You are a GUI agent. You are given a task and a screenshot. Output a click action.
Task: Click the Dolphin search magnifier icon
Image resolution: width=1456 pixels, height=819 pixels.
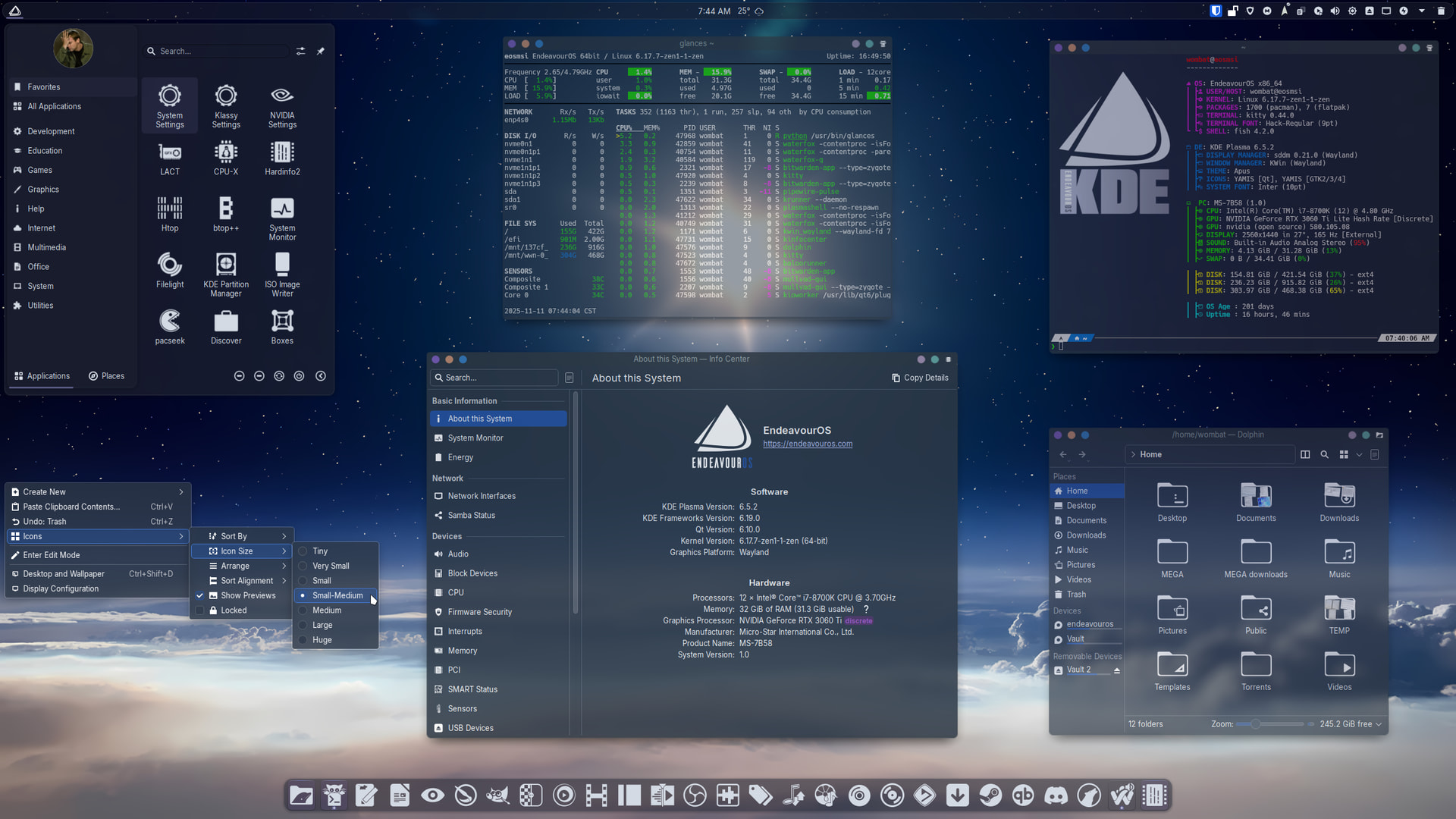(x=1324, y=454)
